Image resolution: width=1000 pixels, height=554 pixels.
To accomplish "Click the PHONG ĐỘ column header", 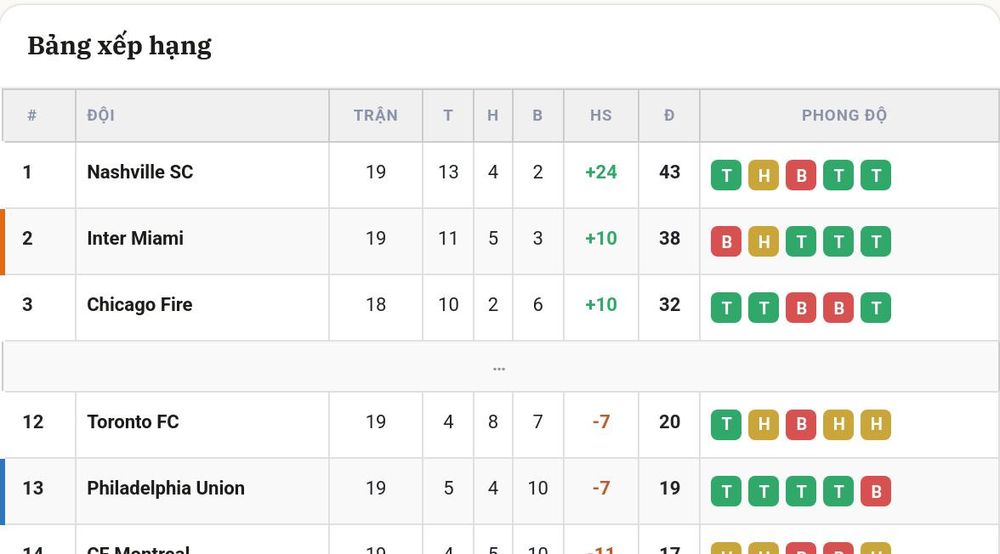I will [x=844, y=115].
